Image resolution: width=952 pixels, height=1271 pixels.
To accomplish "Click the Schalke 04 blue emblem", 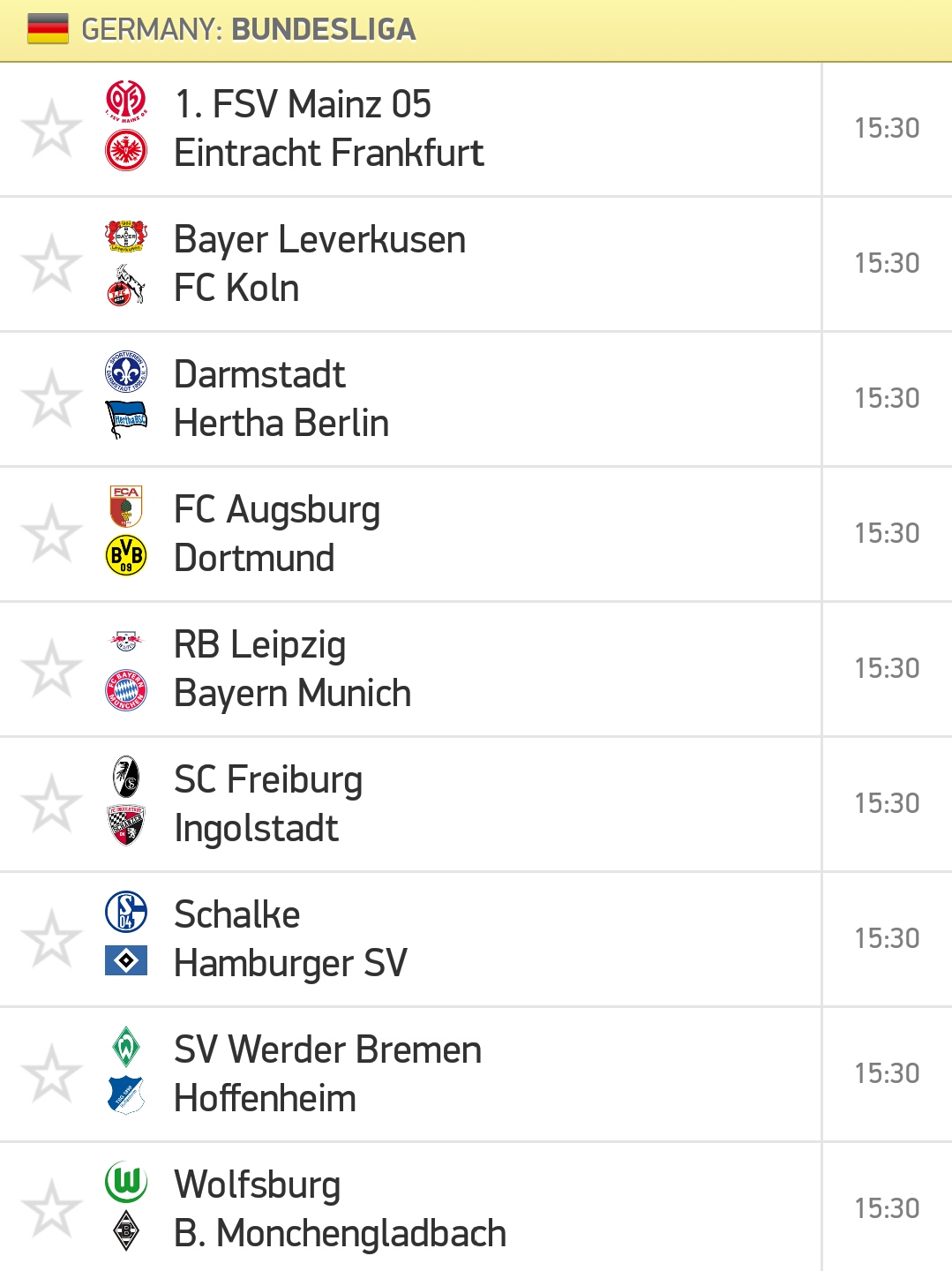I will point(126,912).
